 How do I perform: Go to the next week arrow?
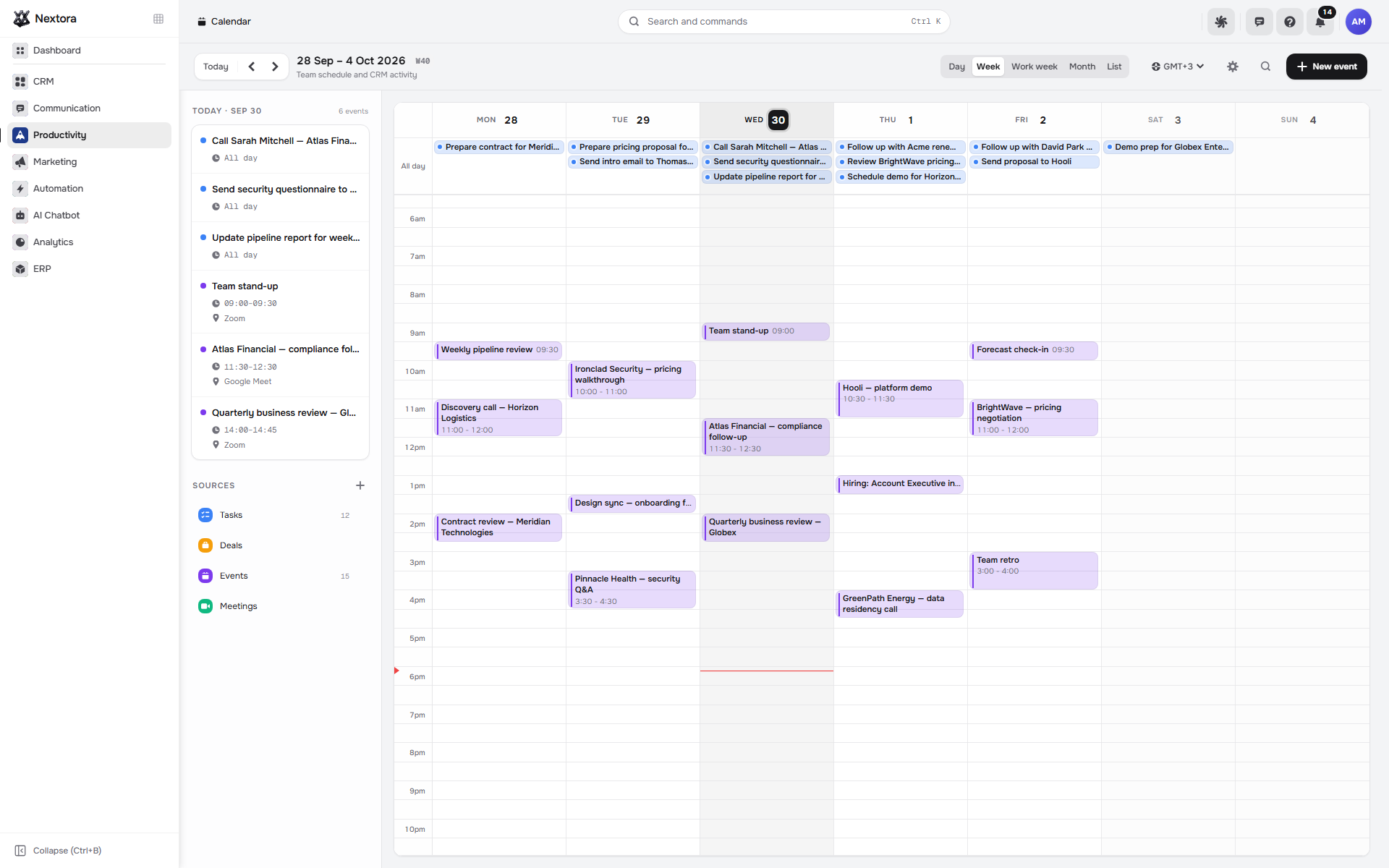tap(275, 67)
